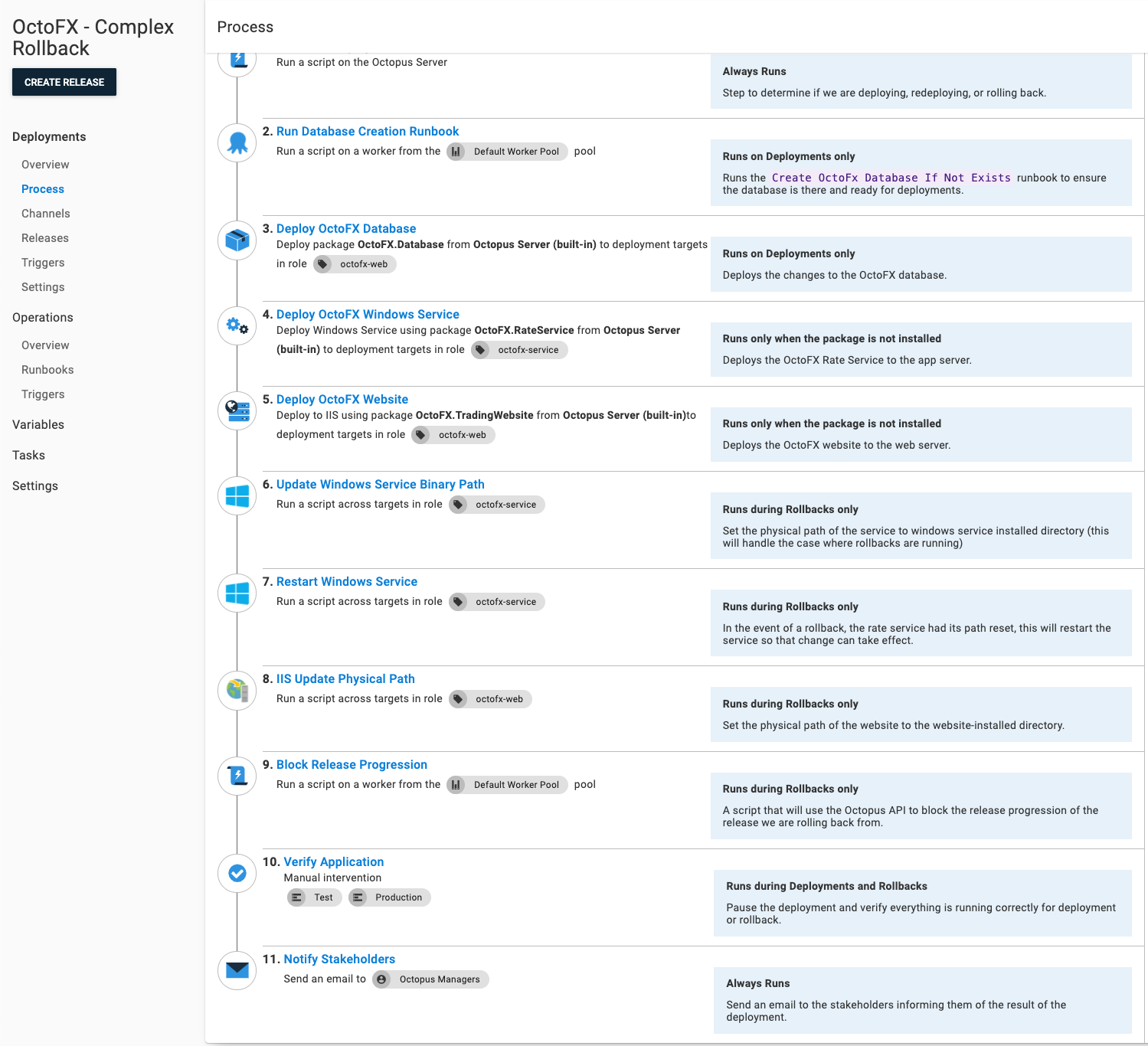Click the script icon for Block Release Progression
The width and height of the screenshot is (1148, 1046).
tap(237, 776)
